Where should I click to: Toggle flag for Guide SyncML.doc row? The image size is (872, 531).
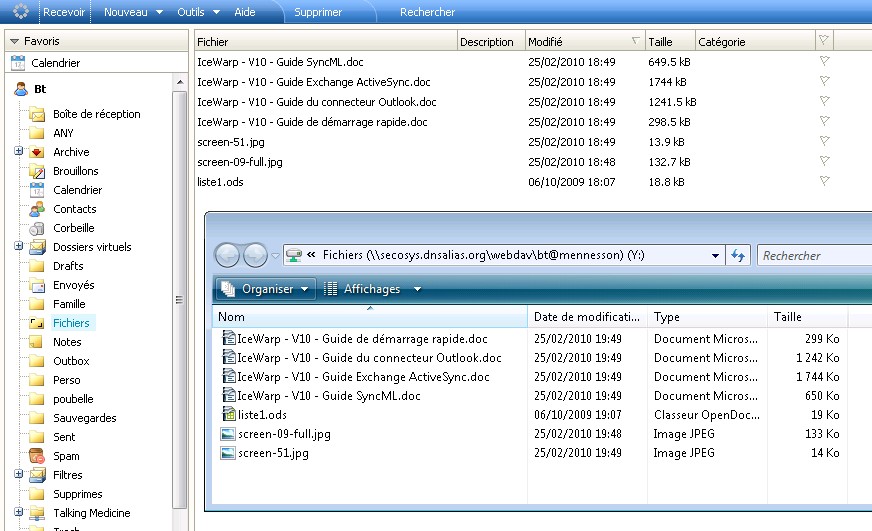pyautogui.click(x=824, y=62)
